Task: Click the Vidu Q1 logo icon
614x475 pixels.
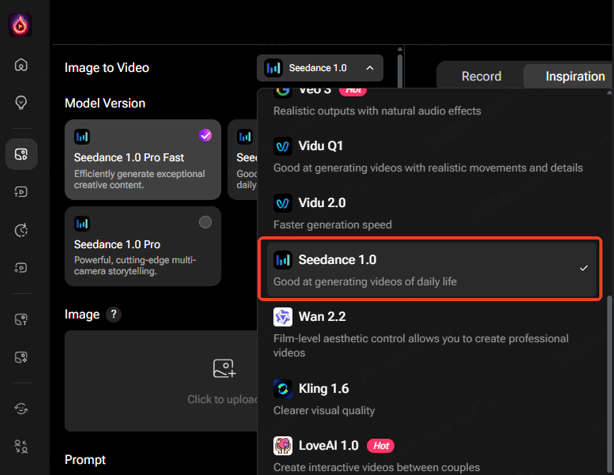Action: click(283, 146)
